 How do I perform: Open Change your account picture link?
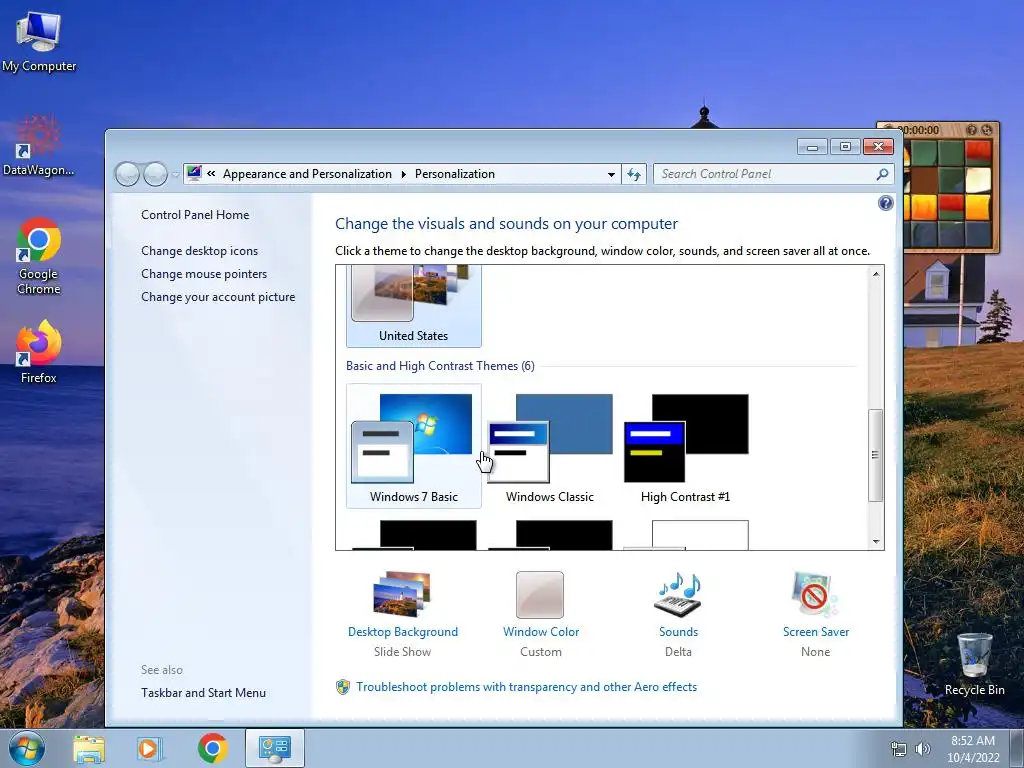click(218, 296)
